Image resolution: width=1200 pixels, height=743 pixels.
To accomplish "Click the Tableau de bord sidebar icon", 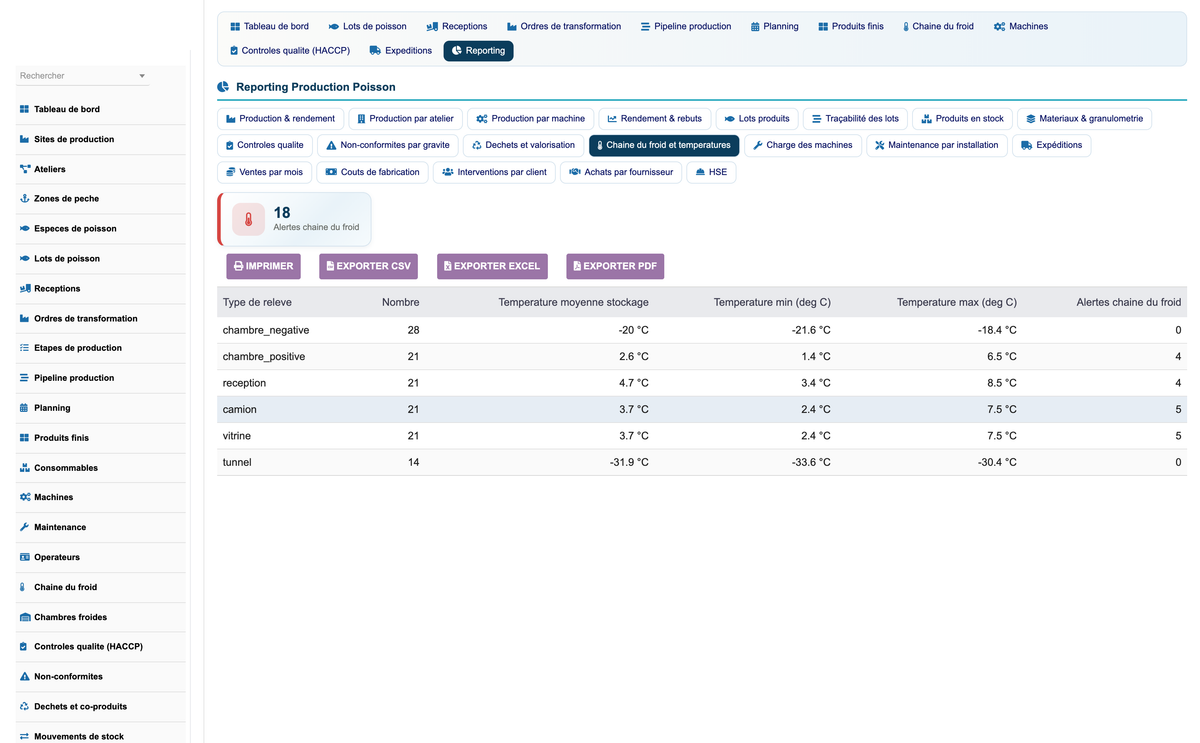I will point(25,109).
